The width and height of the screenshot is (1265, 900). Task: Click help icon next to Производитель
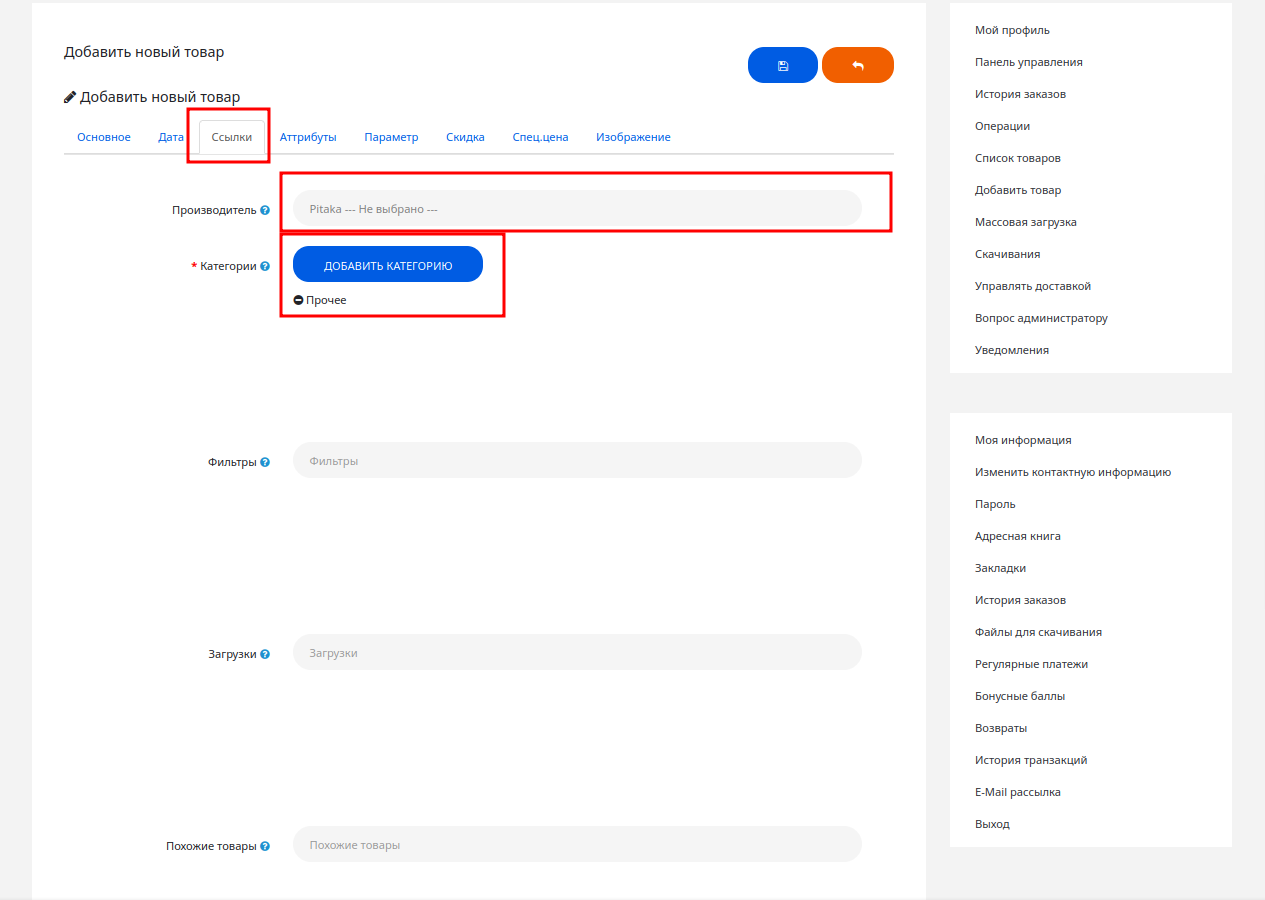tap(265, 211)
